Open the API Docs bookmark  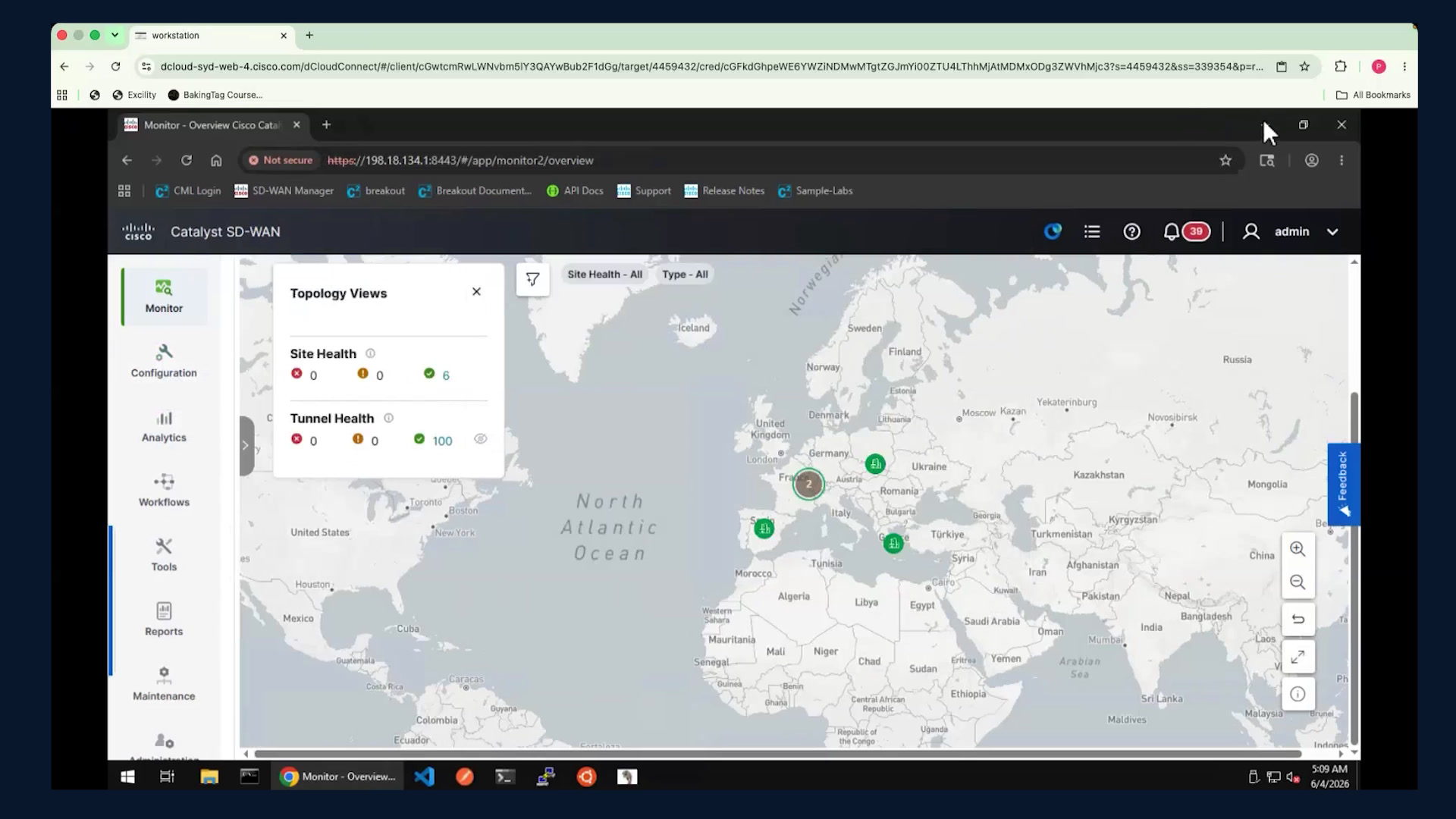tap(575, 191)
